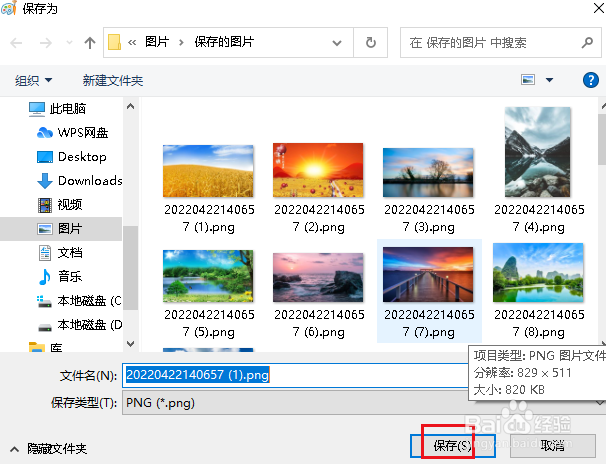This screenshot has width=606, height=464.
Task: Select wheat field thumbnail 7 (1).png
Action: click(x=208, y=171)
